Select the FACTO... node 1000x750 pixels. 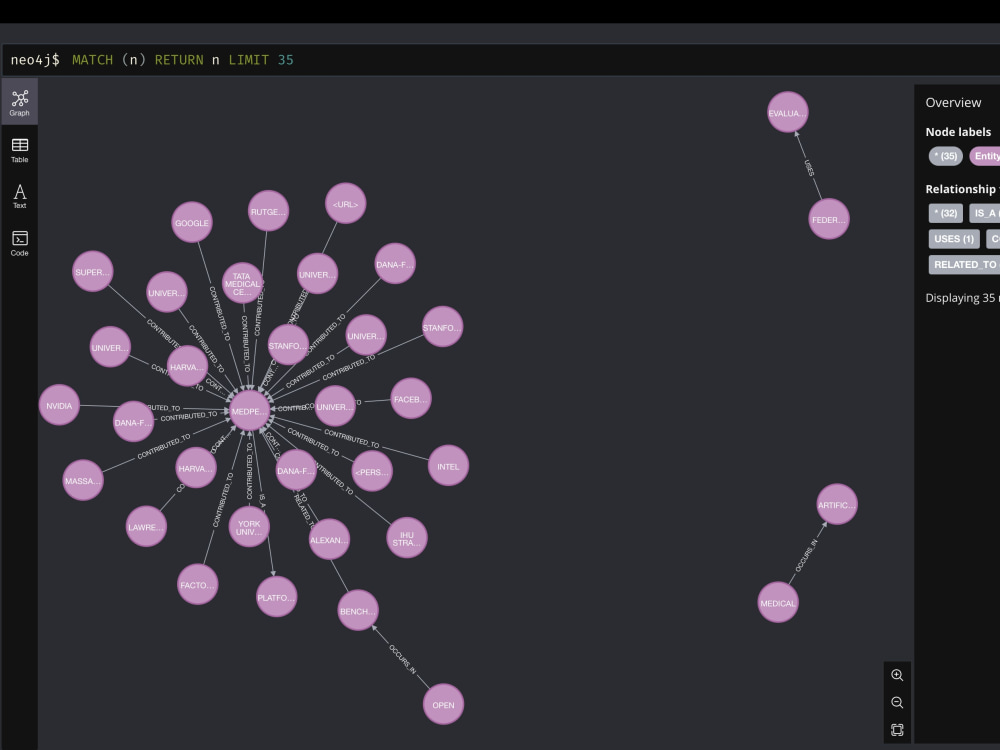pos(198,585)
